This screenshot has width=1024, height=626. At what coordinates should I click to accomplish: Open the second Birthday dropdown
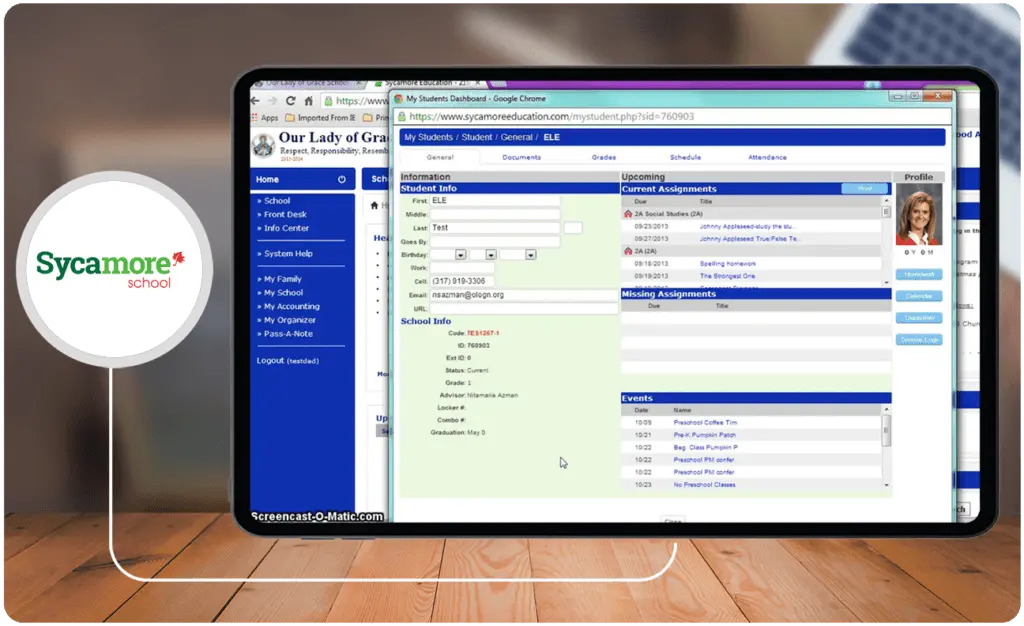[491, 255]
